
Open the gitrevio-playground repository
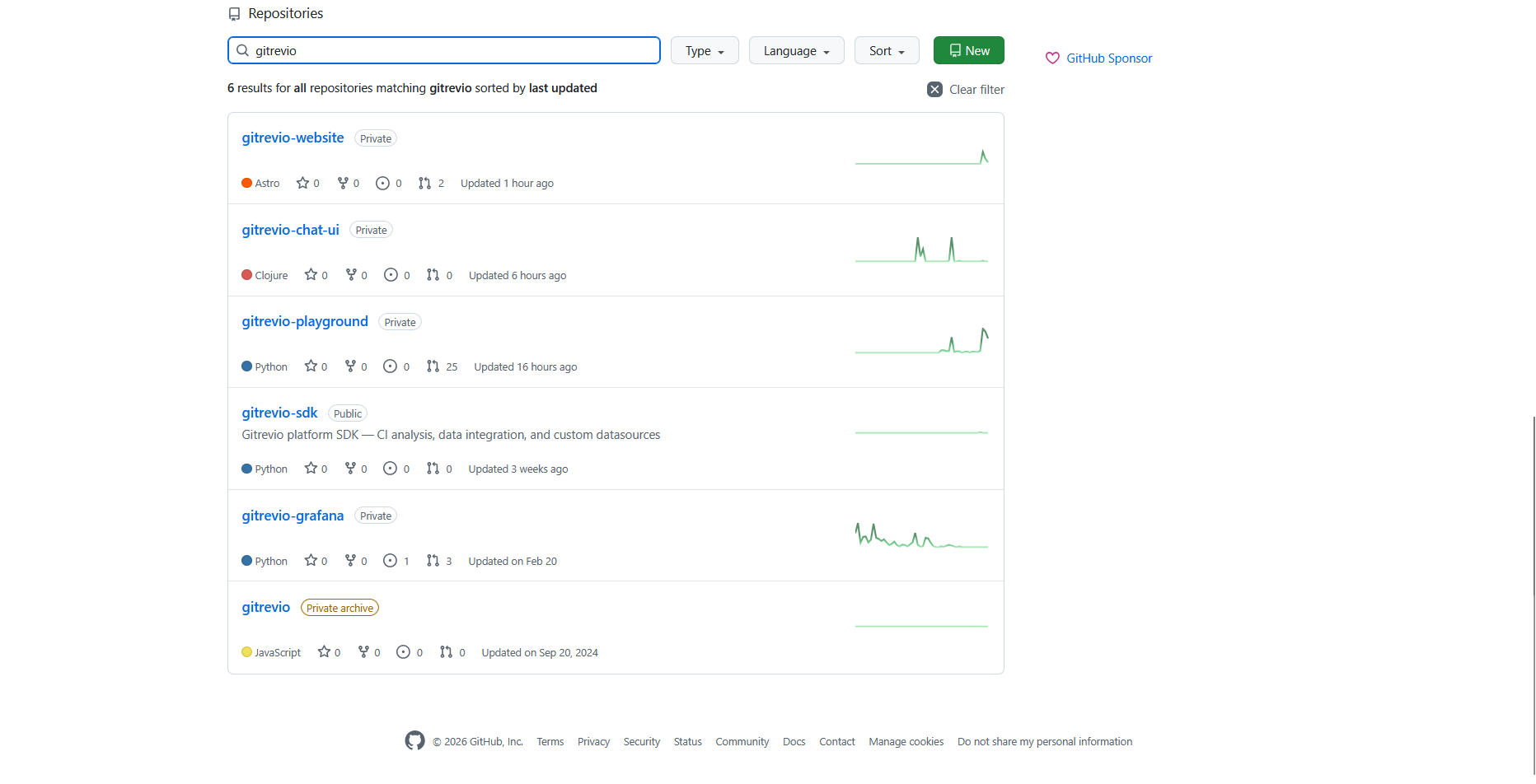(305, 321)
